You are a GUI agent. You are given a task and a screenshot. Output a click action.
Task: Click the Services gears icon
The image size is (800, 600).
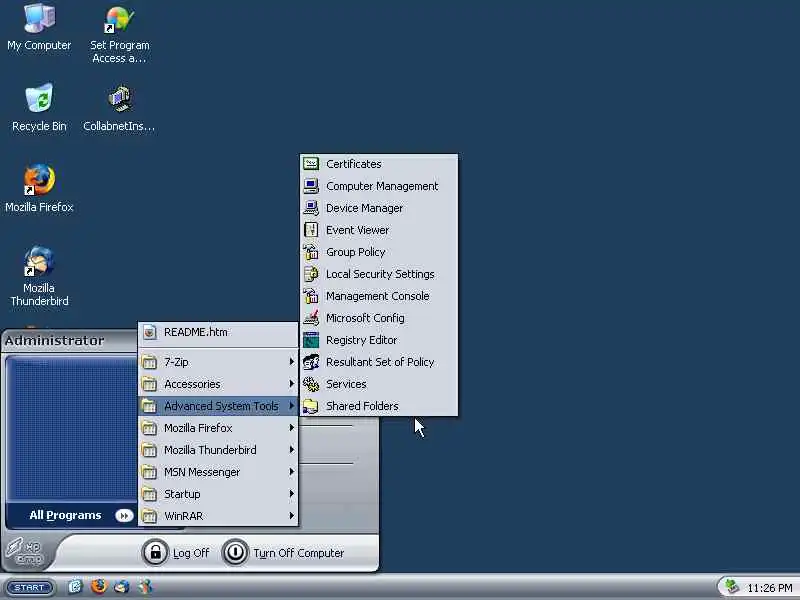coord(311,384)
